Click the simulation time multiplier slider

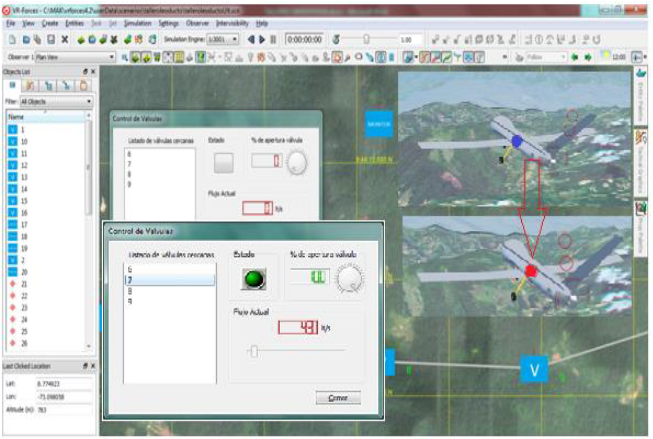366,40
